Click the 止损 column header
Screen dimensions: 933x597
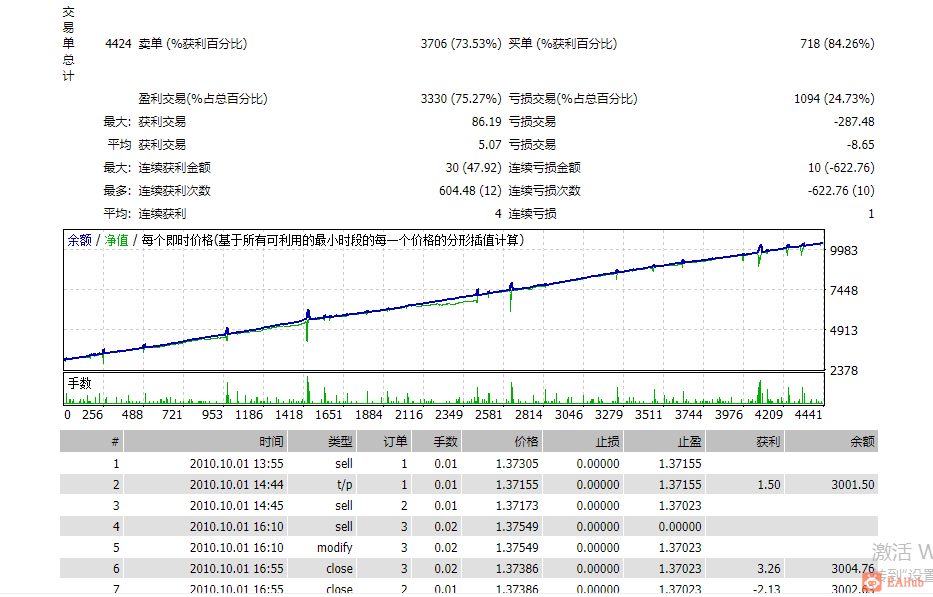[x=583, y=442]
